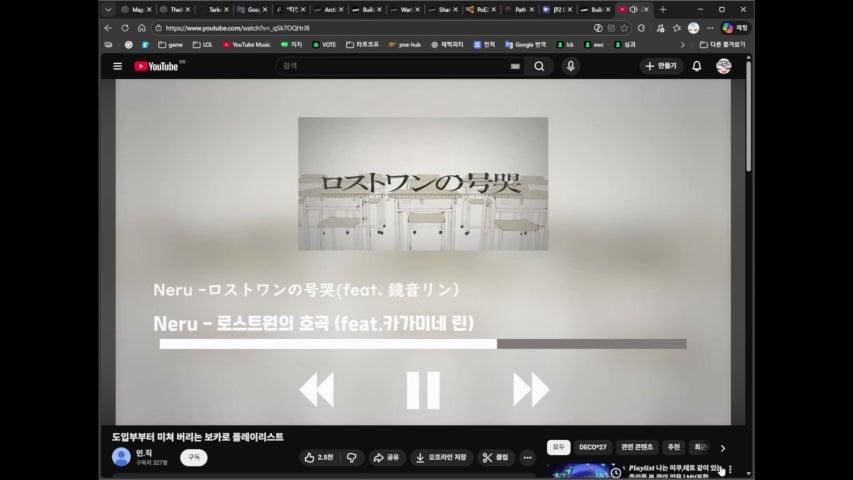Go back with browser back arrow
Viewport: 853px width, 480px height.
pos(108,28)
